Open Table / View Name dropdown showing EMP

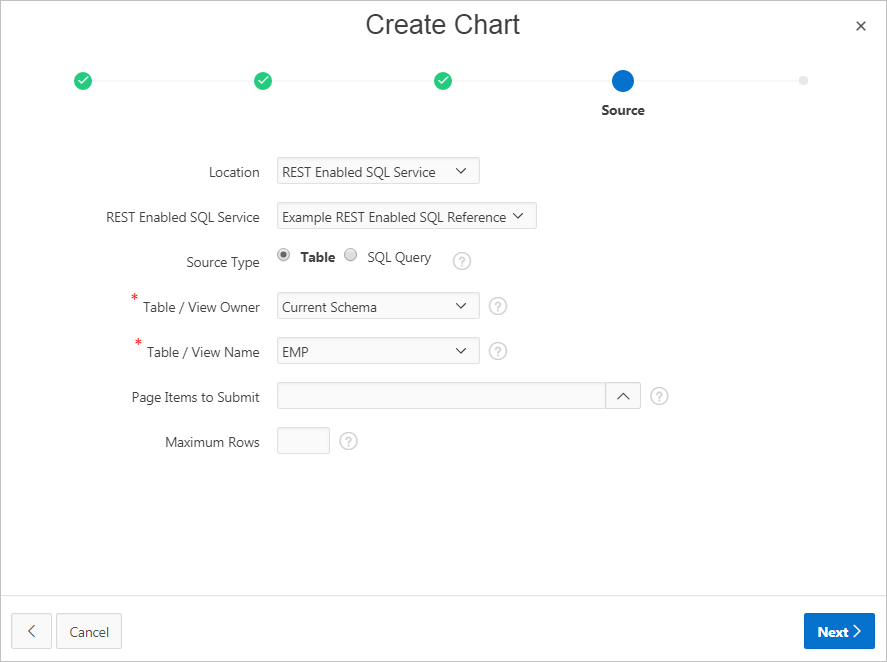pyautogui.click(x=378, y=351)
